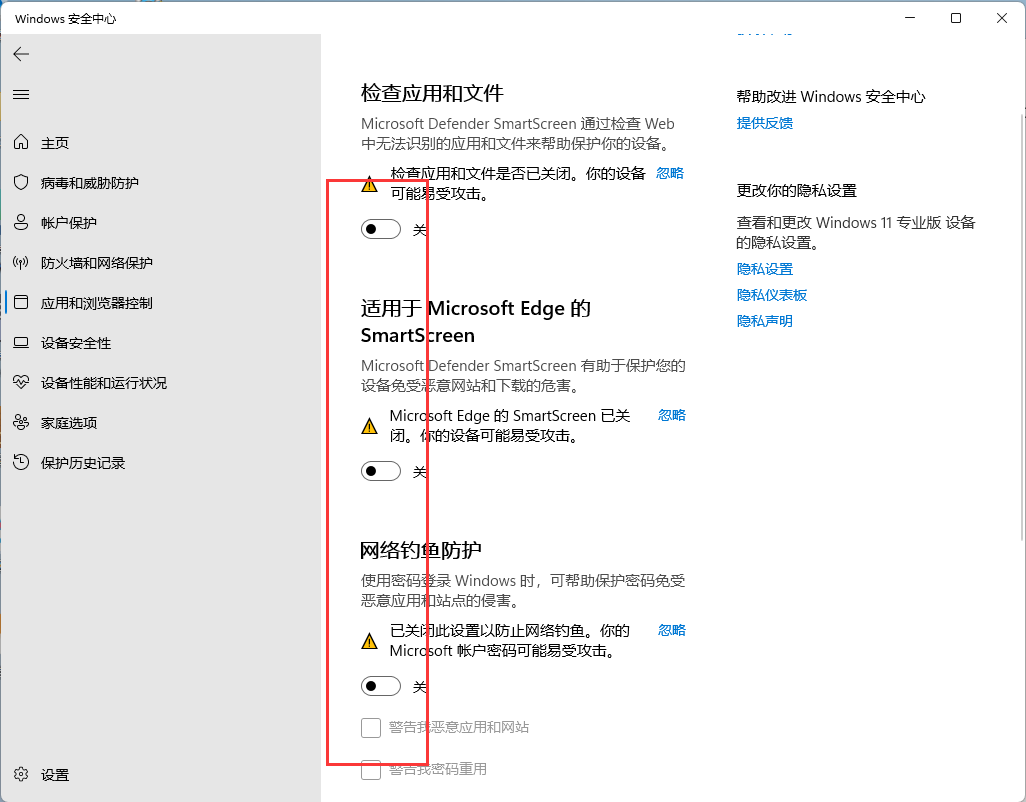
Task: Click the 隐私声明 link
Action: 765,321
